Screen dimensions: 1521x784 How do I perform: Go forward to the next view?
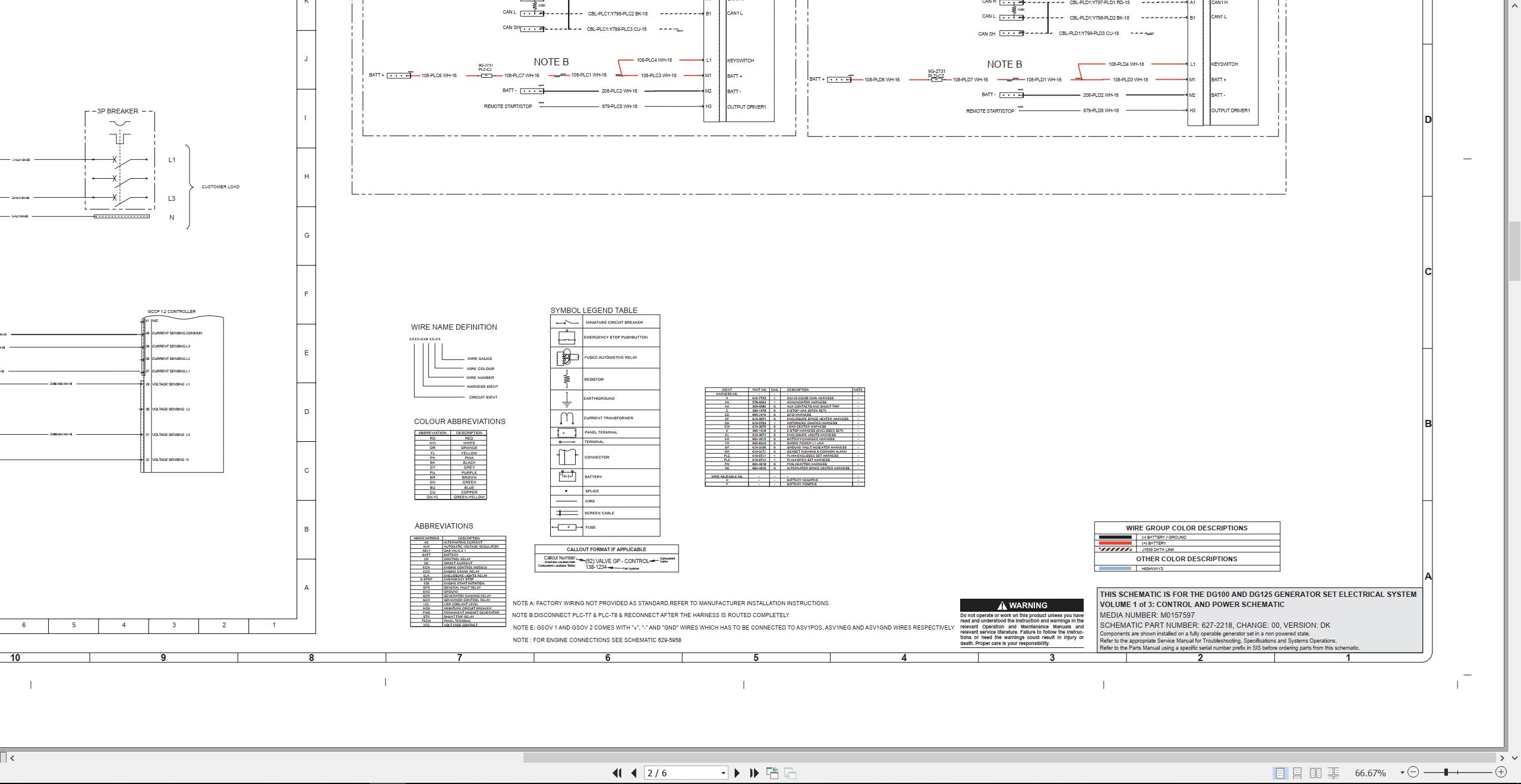coord(790,773)
